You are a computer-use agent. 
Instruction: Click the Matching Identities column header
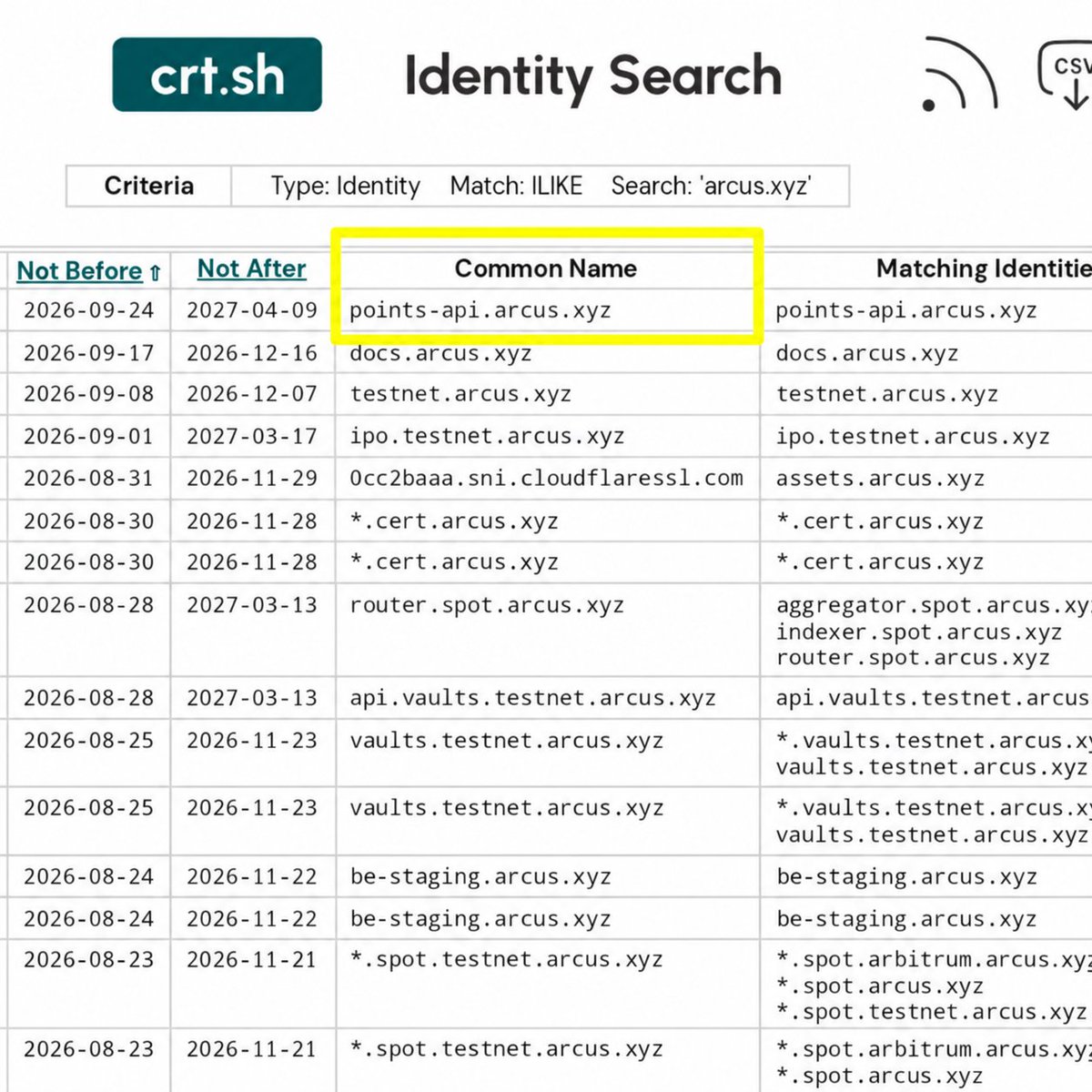tap(984, 268)
